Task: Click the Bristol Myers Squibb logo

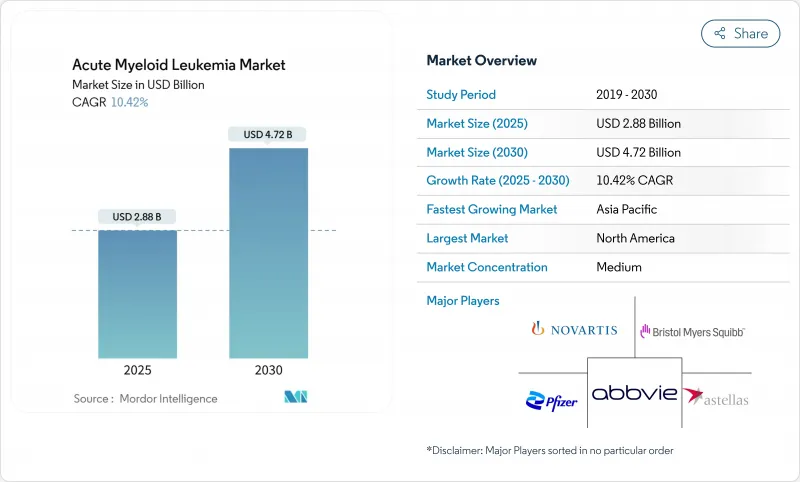Action: coord(692,331)
